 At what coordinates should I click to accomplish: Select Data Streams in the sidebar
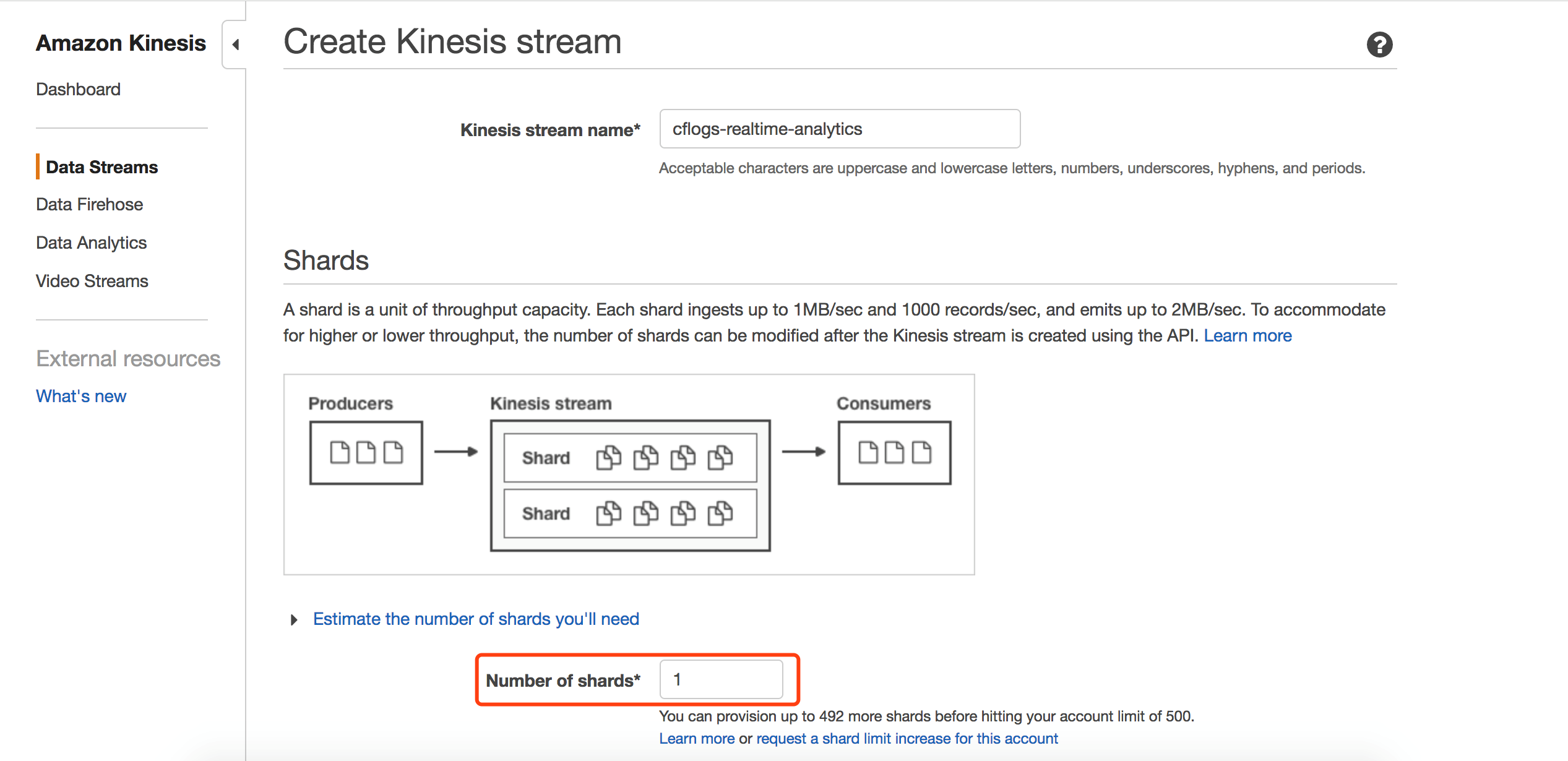click(x=102, y=167)
